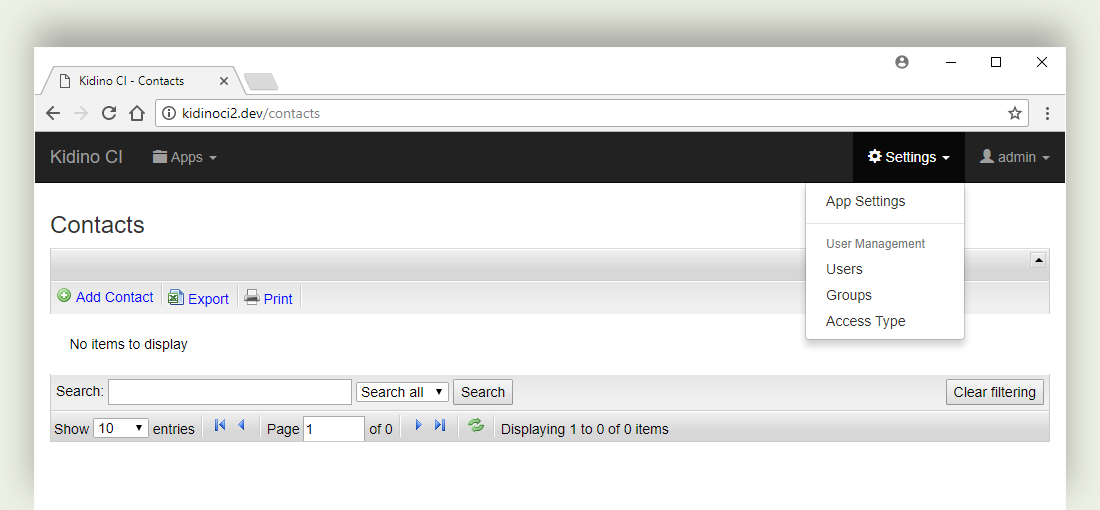Image resolution: width=1100 pixels, height=510 pixels.
Task: Jump to the last page icon
Action: (440, 425)
